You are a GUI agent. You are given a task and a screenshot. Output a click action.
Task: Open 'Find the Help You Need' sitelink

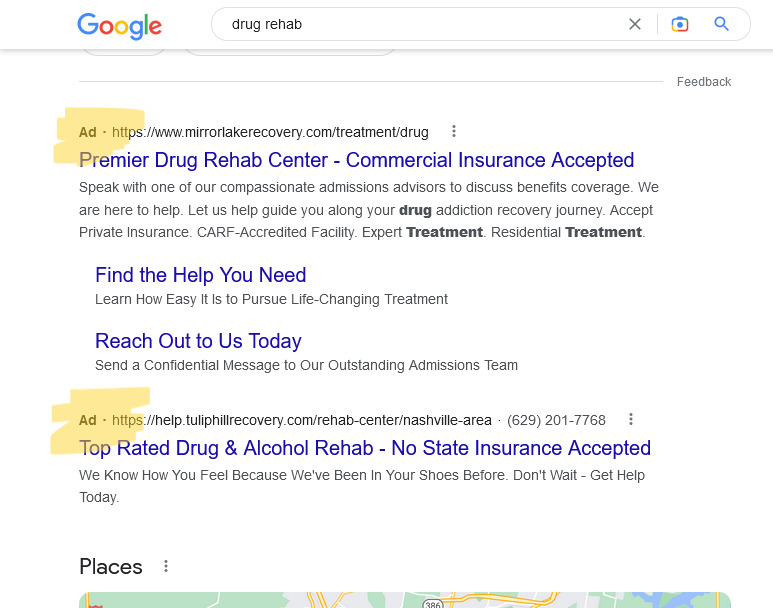tap(200, 275)
